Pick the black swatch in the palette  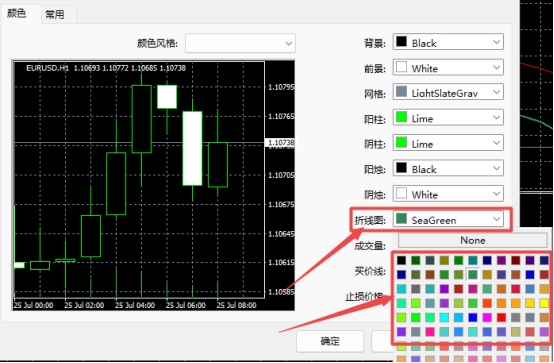coord(401,260)
